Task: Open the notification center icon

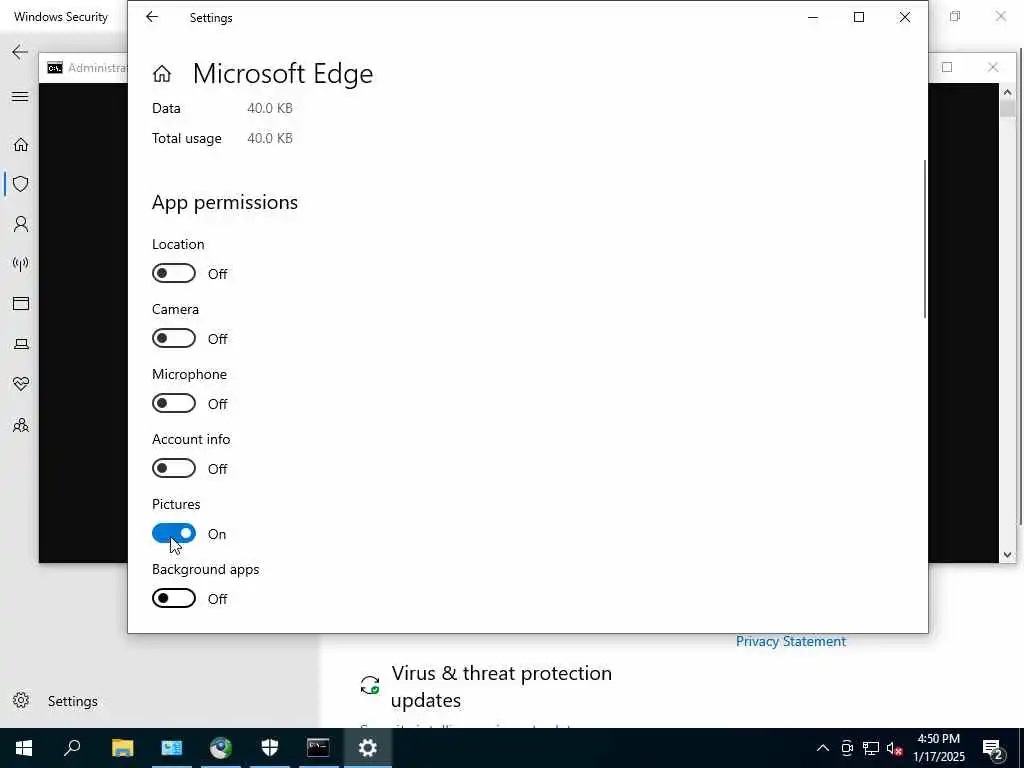Action: pyautogui.click(x=993, y=748)
